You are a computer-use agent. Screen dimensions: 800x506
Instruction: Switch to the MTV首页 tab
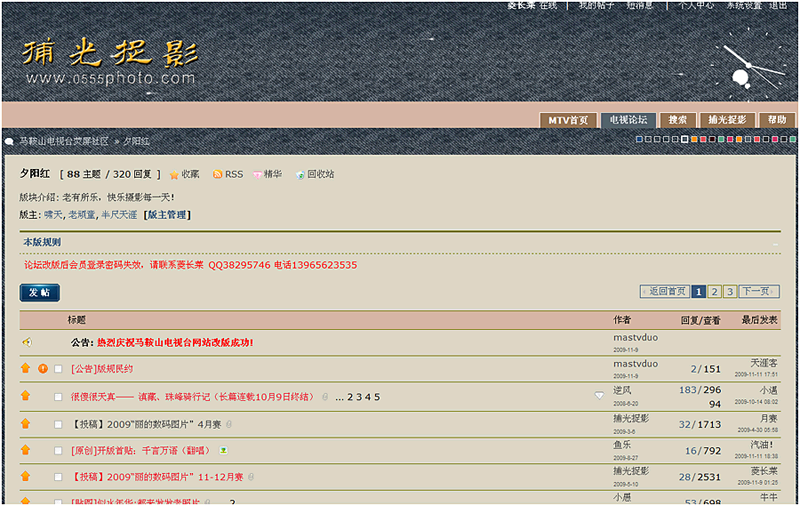tap(568, 120)
